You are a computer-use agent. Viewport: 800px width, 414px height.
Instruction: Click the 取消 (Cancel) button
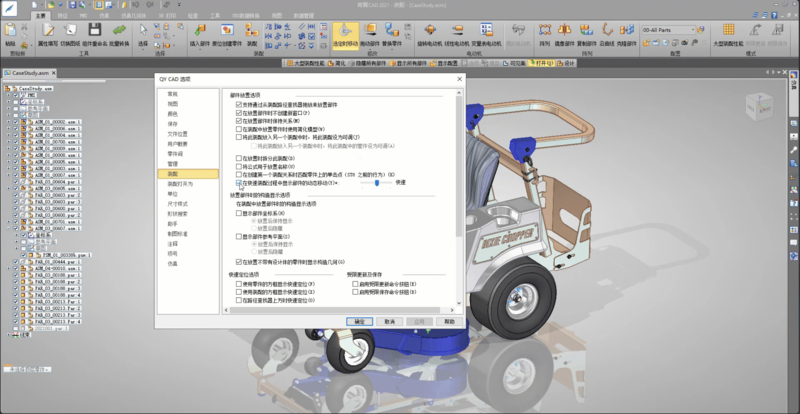(x=390, y=322)
